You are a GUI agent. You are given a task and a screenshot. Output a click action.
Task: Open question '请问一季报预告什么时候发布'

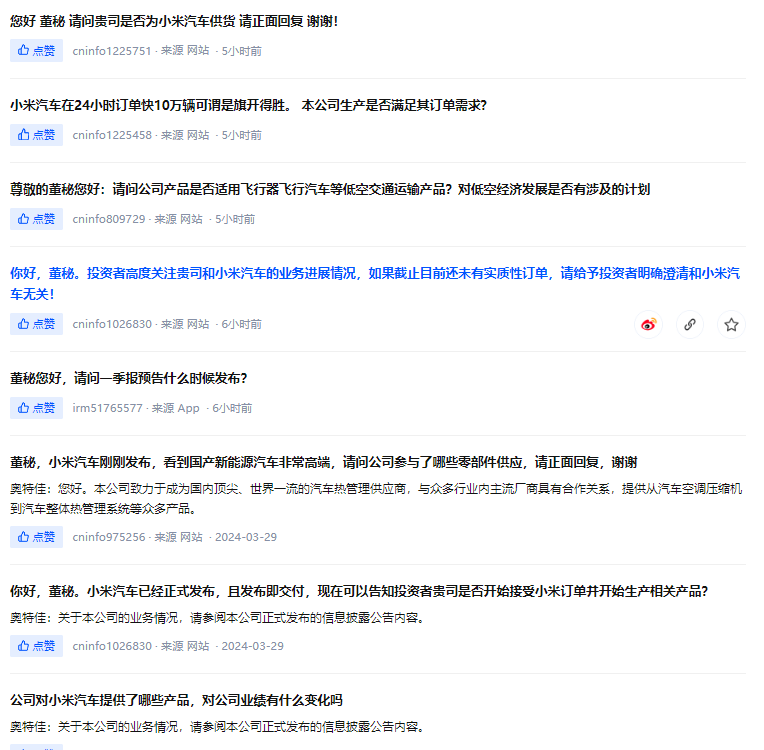(129, 378)
